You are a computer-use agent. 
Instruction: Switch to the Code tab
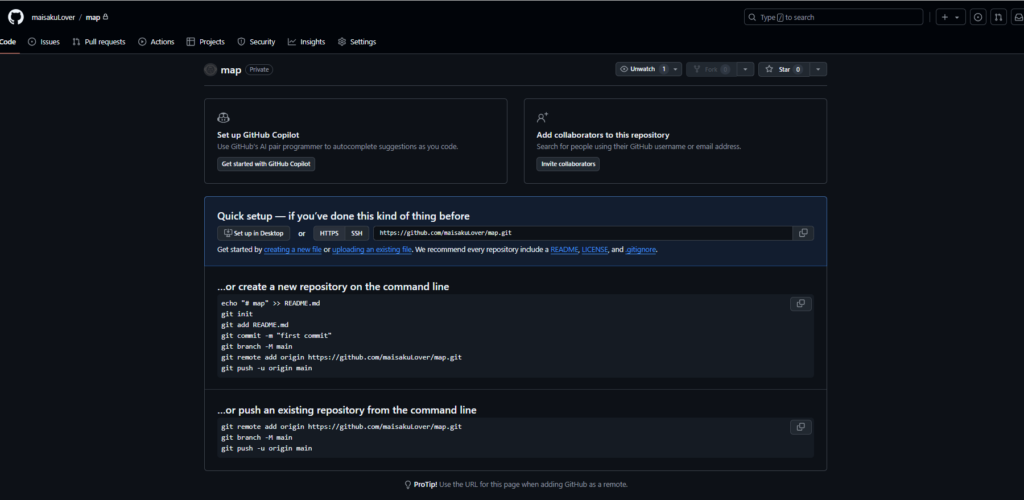pyautogui.click(x=8, y=42)
